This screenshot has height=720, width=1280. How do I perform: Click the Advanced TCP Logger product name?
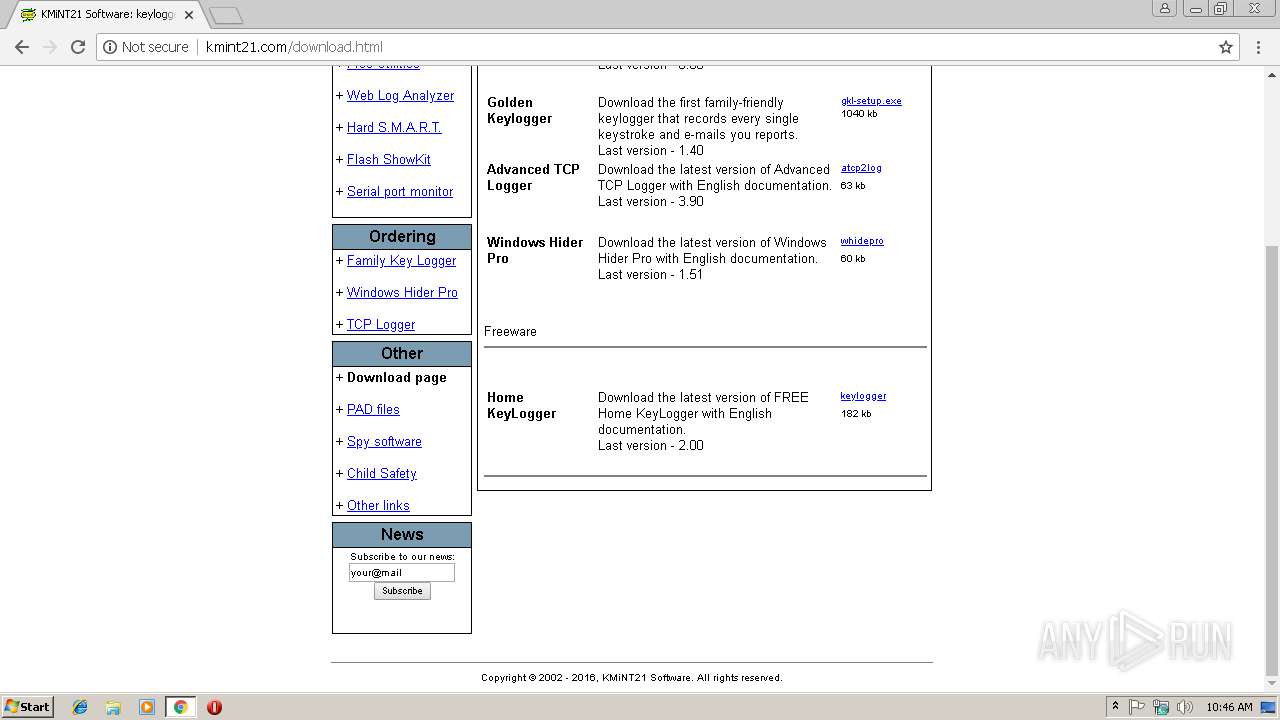pyautogui.click(x=533, y=177)
